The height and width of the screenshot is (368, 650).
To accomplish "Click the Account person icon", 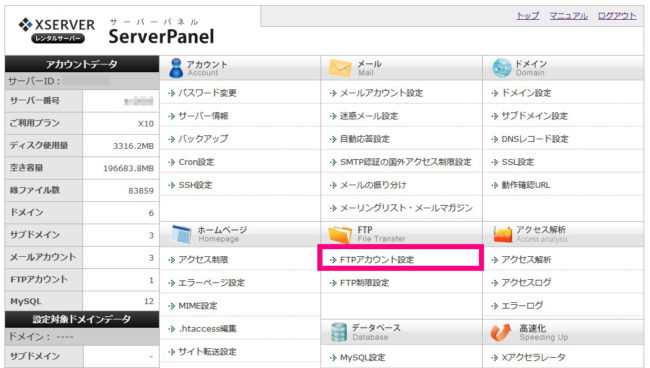I will [176, 68].
